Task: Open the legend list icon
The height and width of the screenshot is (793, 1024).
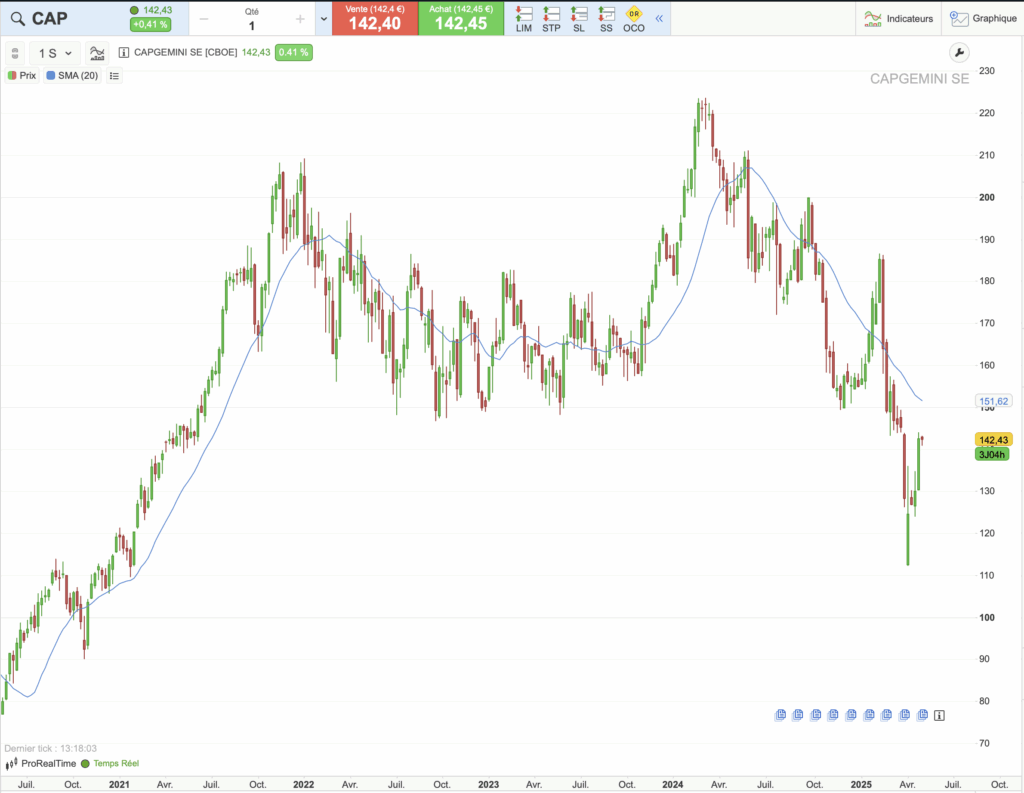Action: point(114,76)
